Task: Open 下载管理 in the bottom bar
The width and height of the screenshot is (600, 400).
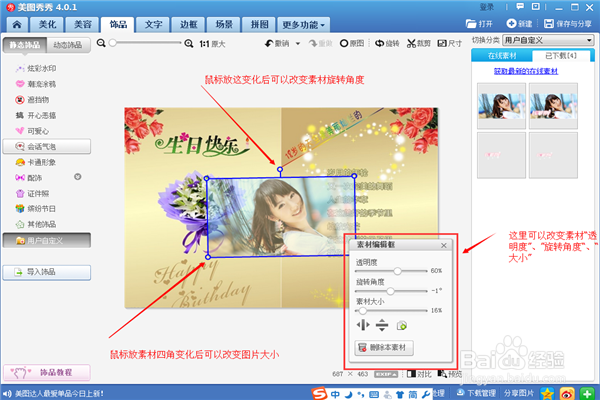Action: [476, 393]
